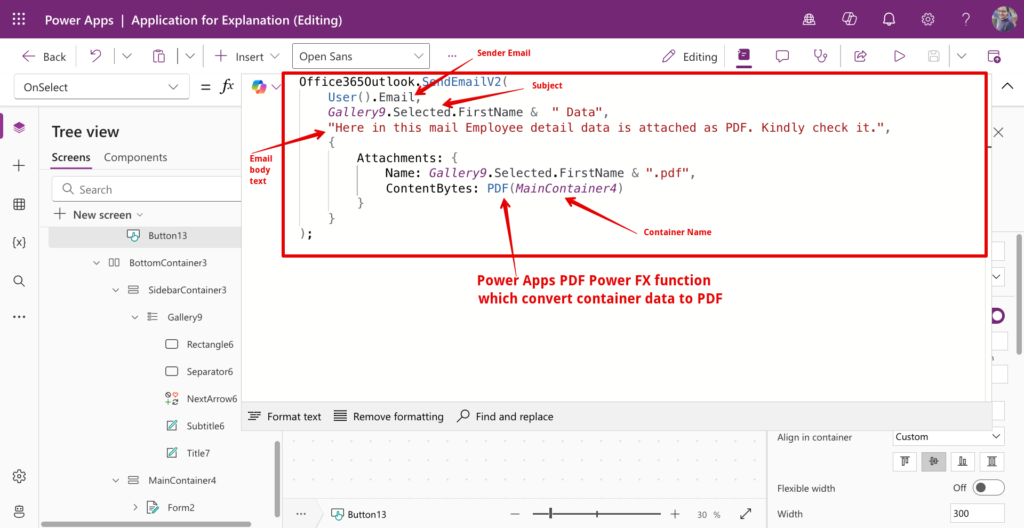Toggle the formula notes icon
Image resolution: width=1024 pixels, height=528 pixels.
tap(743, 56)
